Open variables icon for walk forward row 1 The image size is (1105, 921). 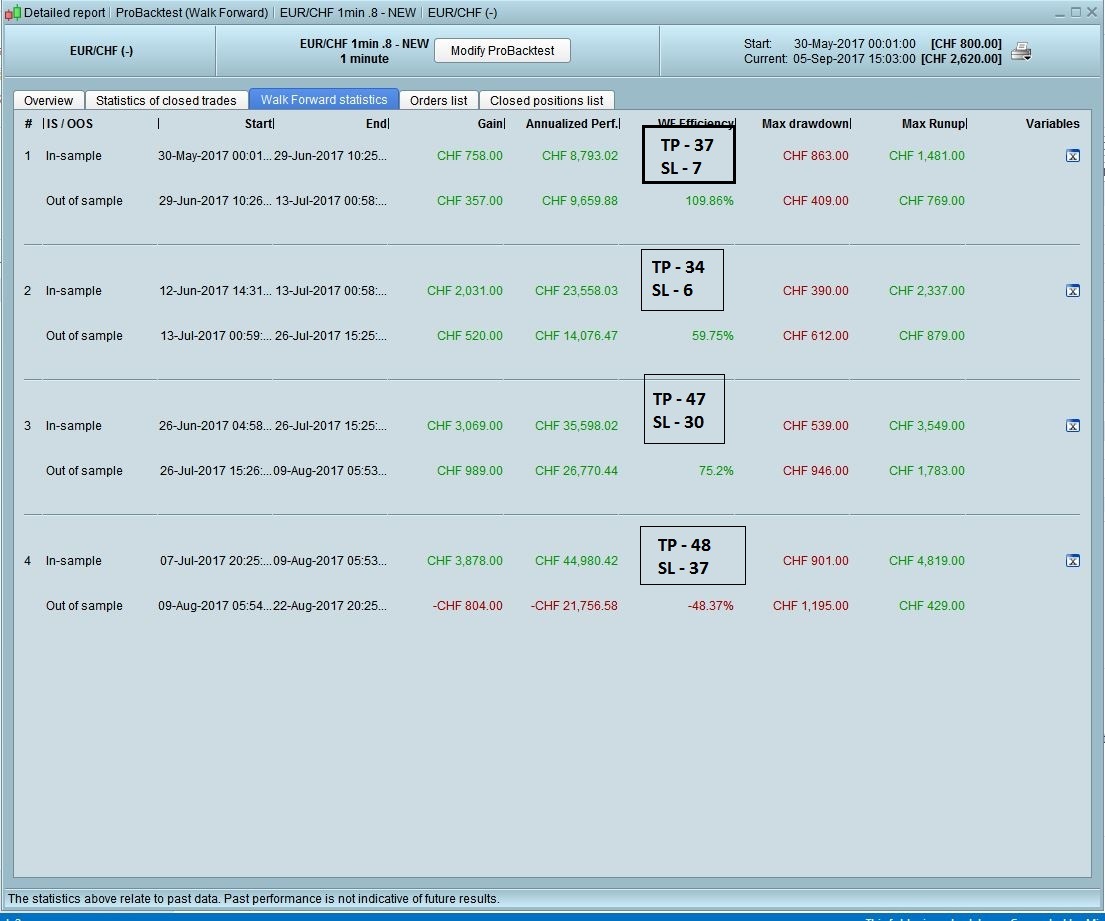(x=1073, y=156)
